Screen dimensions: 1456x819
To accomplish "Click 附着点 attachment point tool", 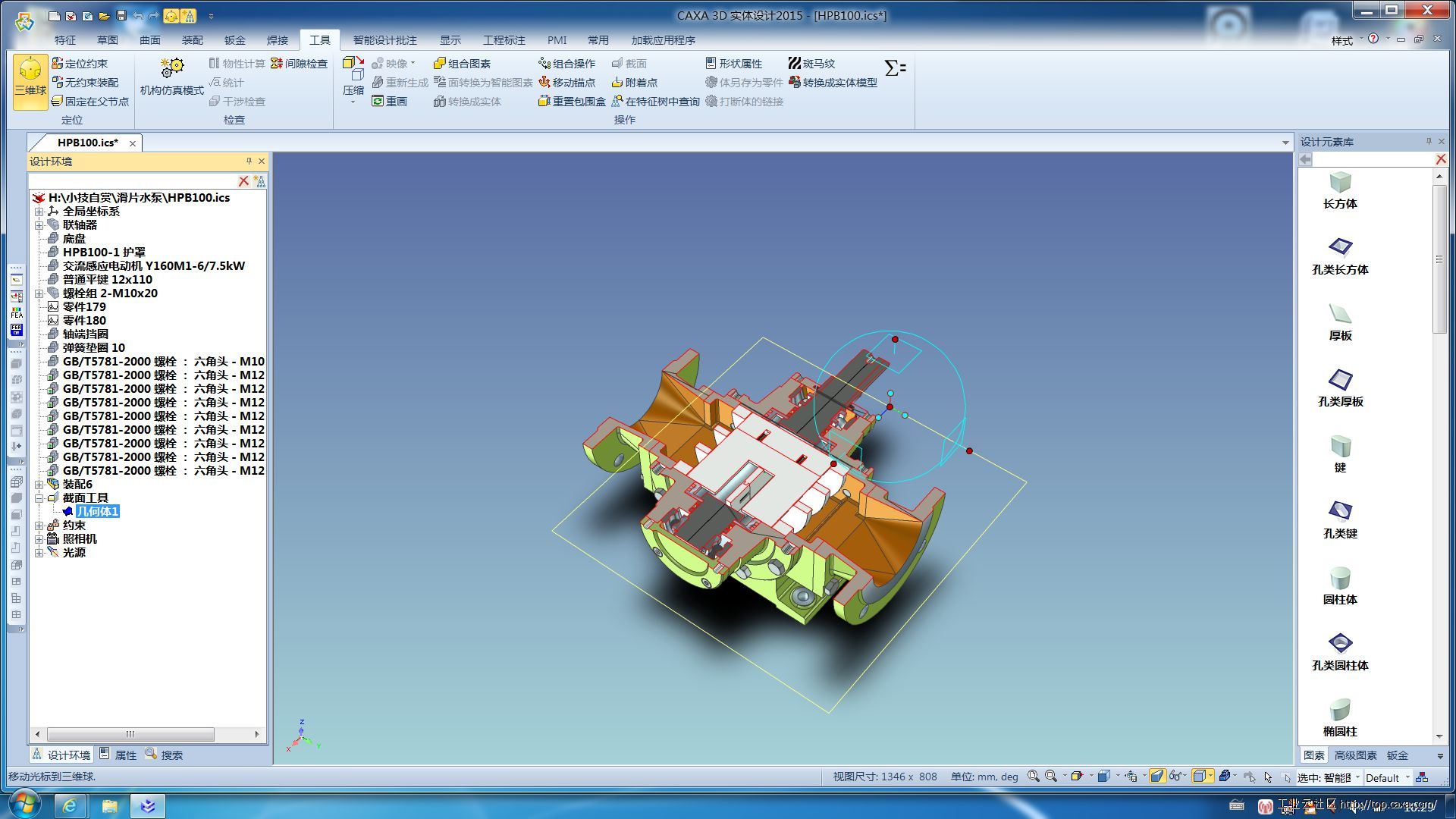I will (x=635, y=83).
